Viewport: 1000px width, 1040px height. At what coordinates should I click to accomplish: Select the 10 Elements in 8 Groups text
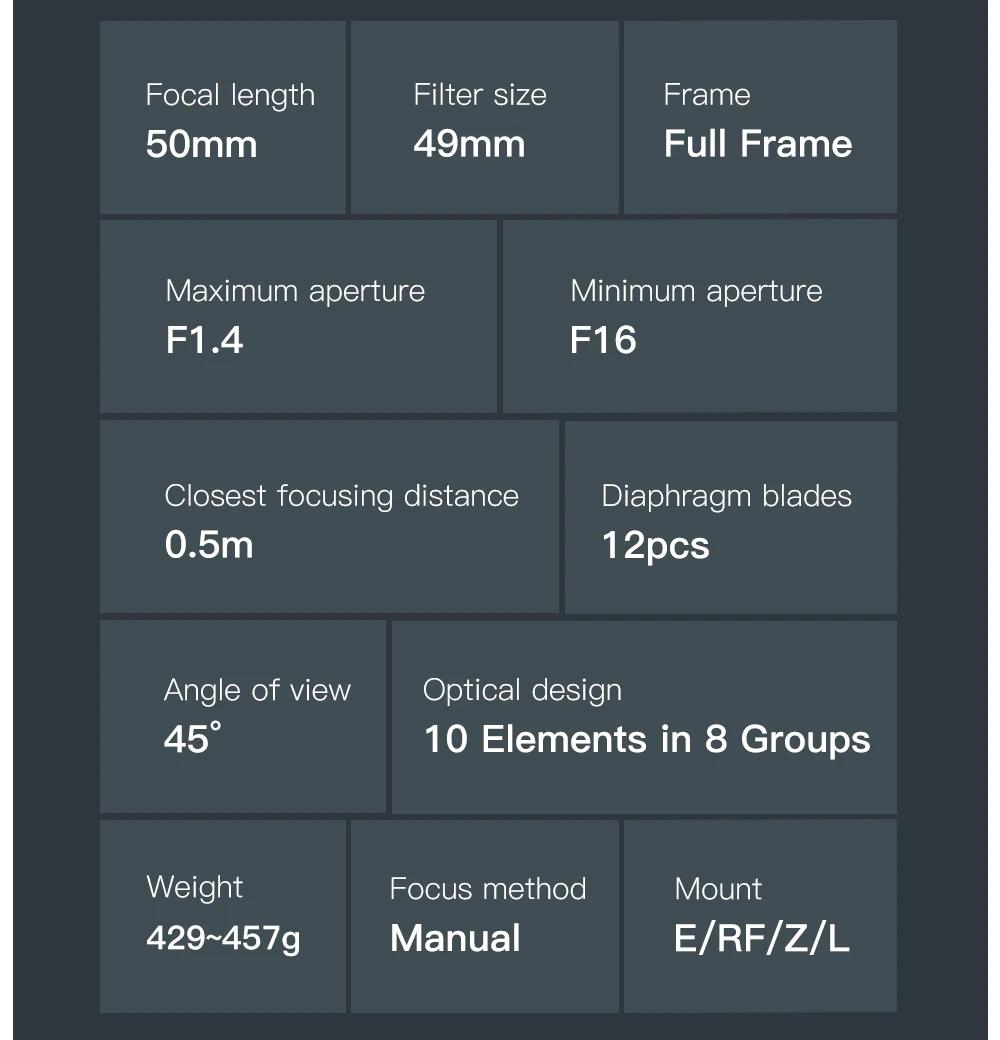647,740
